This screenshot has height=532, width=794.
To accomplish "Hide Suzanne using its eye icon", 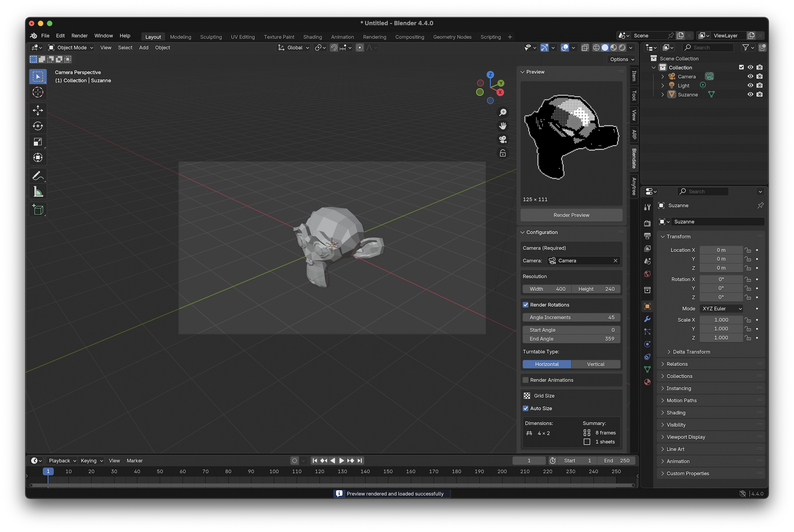I will click(750, 95).
